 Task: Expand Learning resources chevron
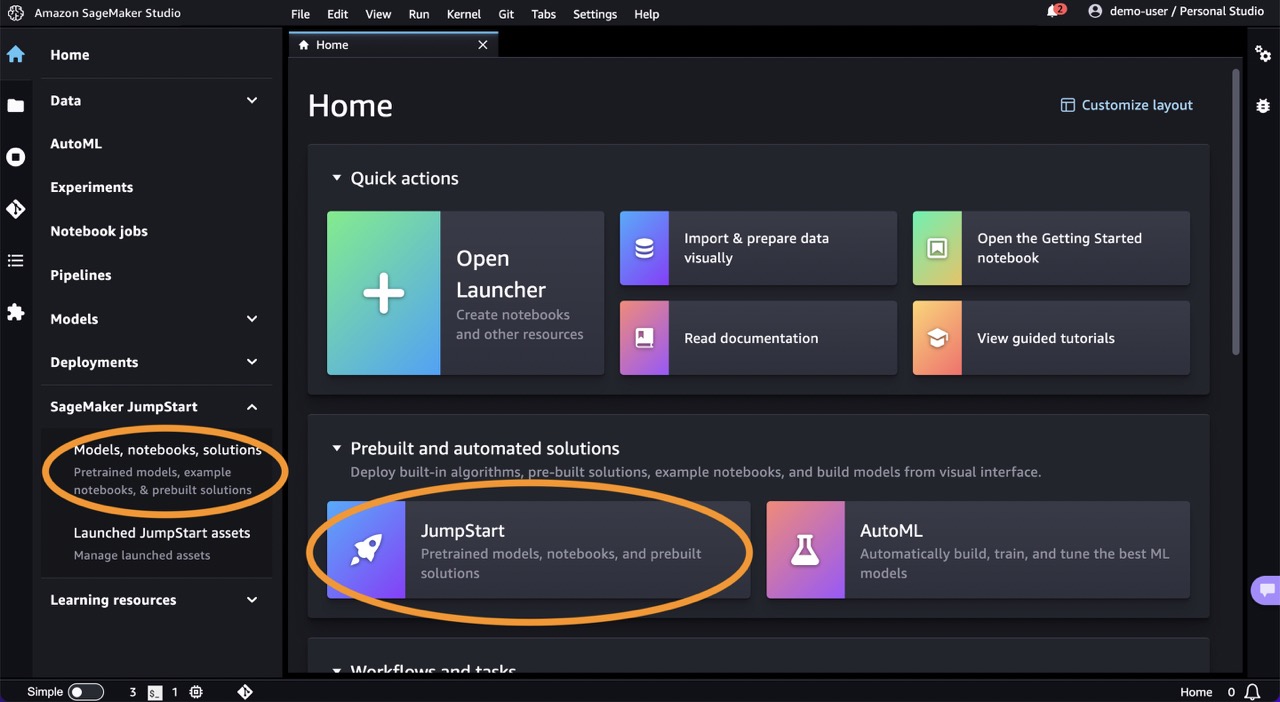point(252,600)
